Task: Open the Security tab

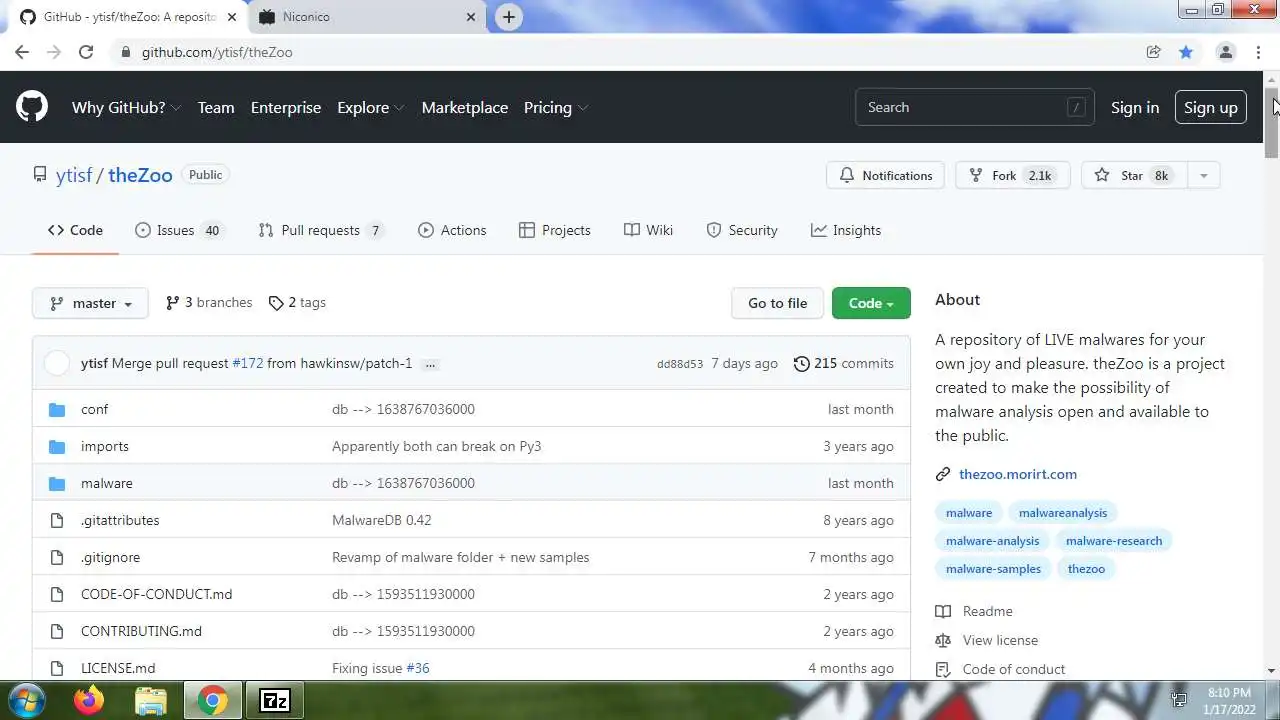Action: pyautogui.click(x=742, y=230)
